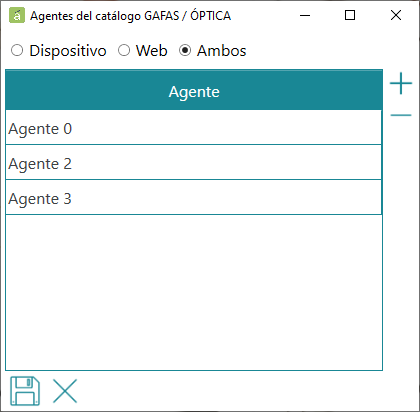Viewport: 420px width, 412px height.
Task: Save changes with the floppy disk icon
Action: coord(25,391)
